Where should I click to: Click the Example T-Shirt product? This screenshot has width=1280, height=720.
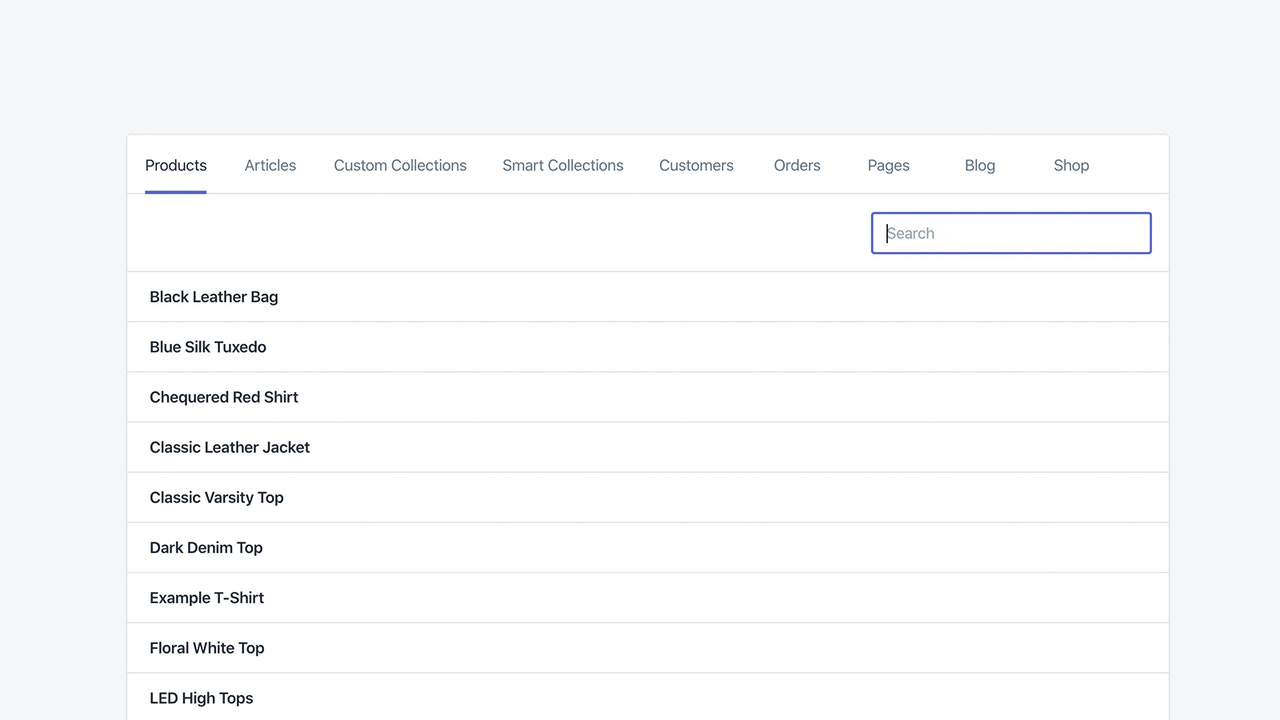coord(206,597)
